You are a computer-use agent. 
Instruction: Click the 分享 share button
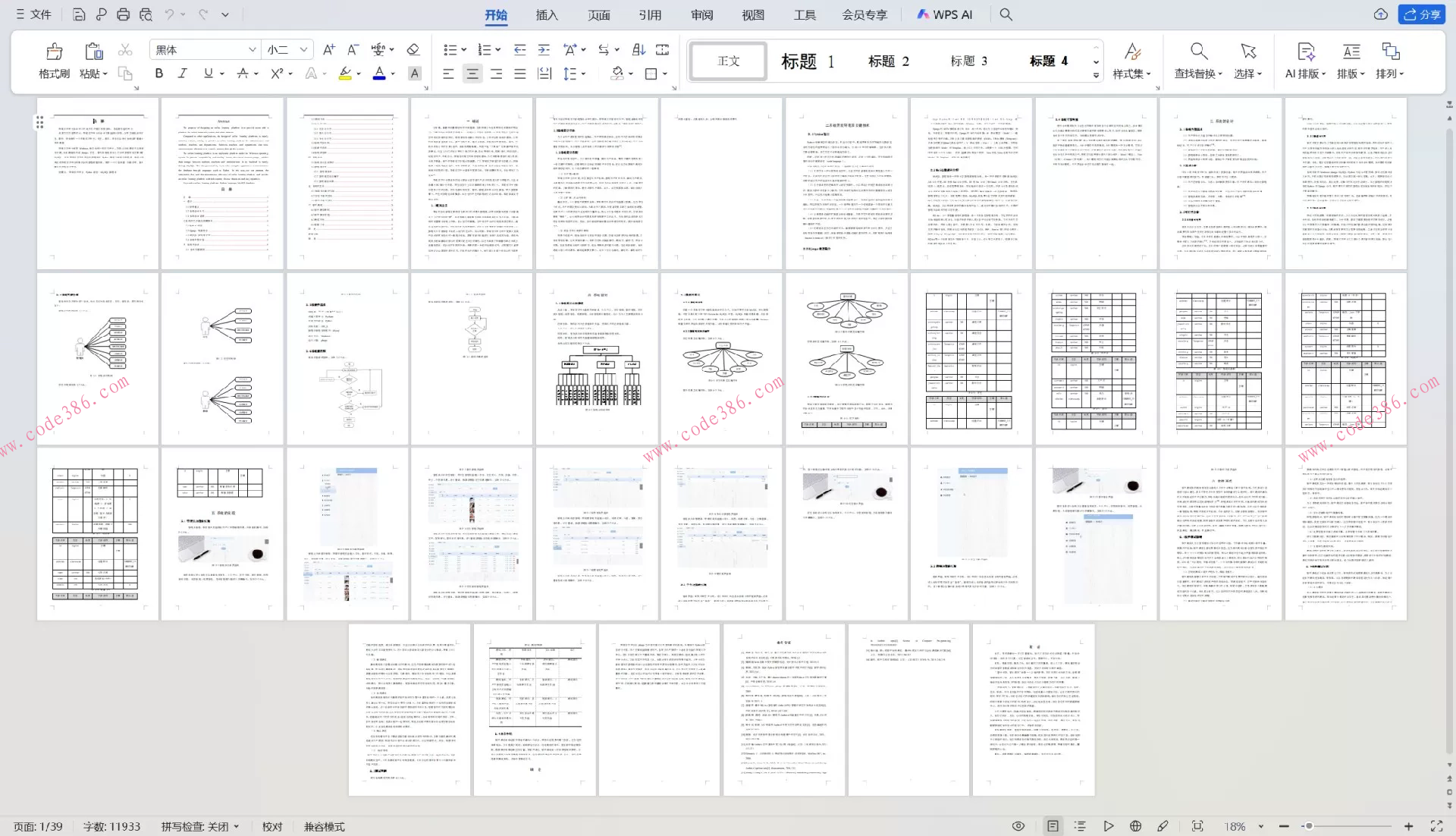click(1422, 14)
